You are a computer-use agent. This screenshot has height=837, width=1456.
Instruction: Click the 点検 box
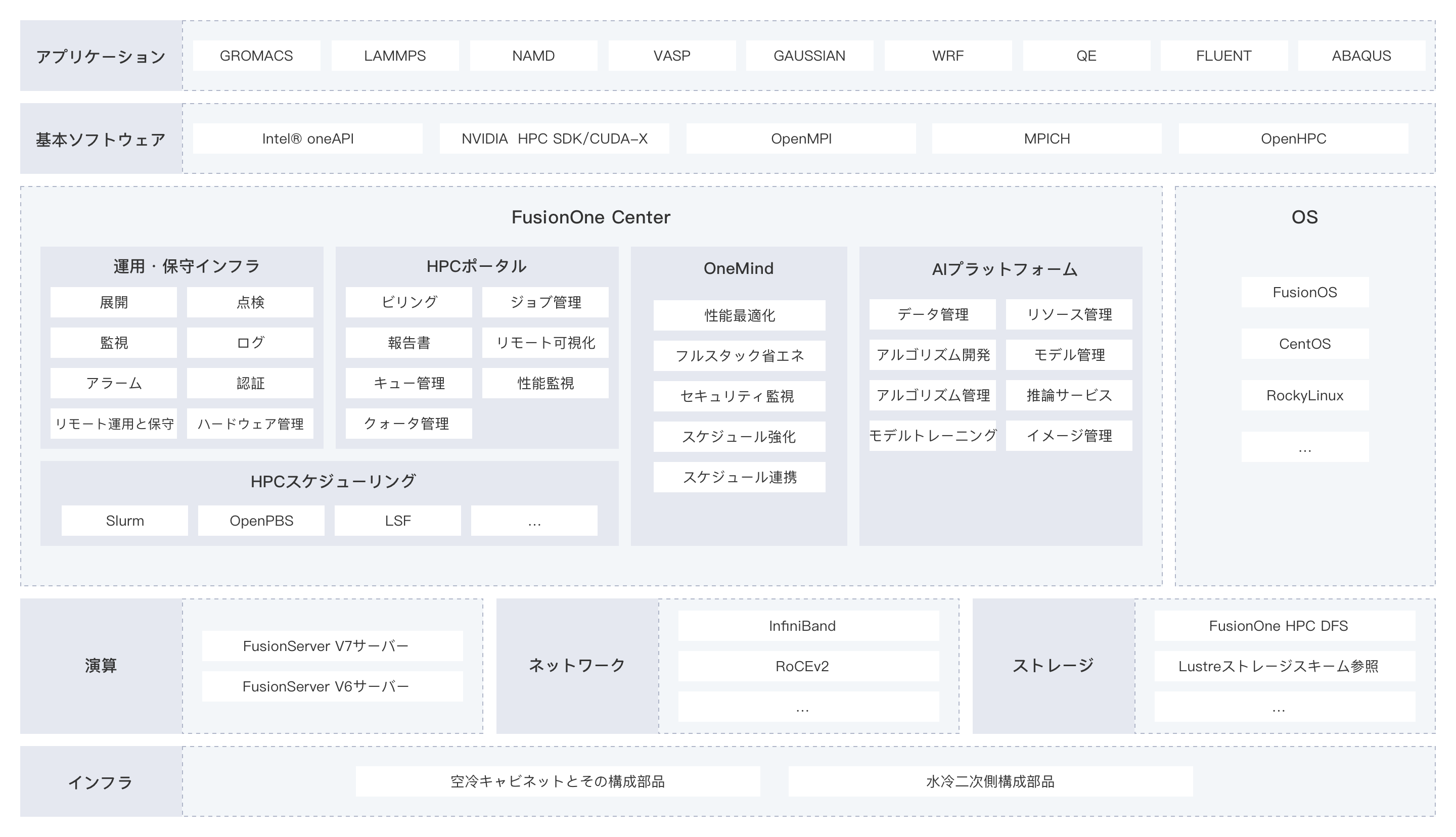click(x=250, y=302)
